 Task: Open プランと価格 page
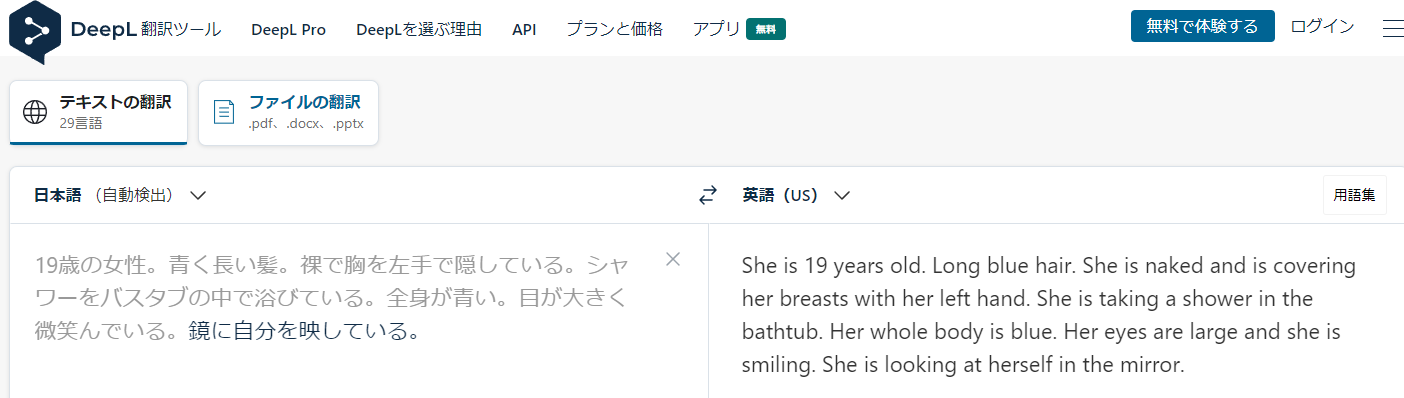[x=614, y=30]
